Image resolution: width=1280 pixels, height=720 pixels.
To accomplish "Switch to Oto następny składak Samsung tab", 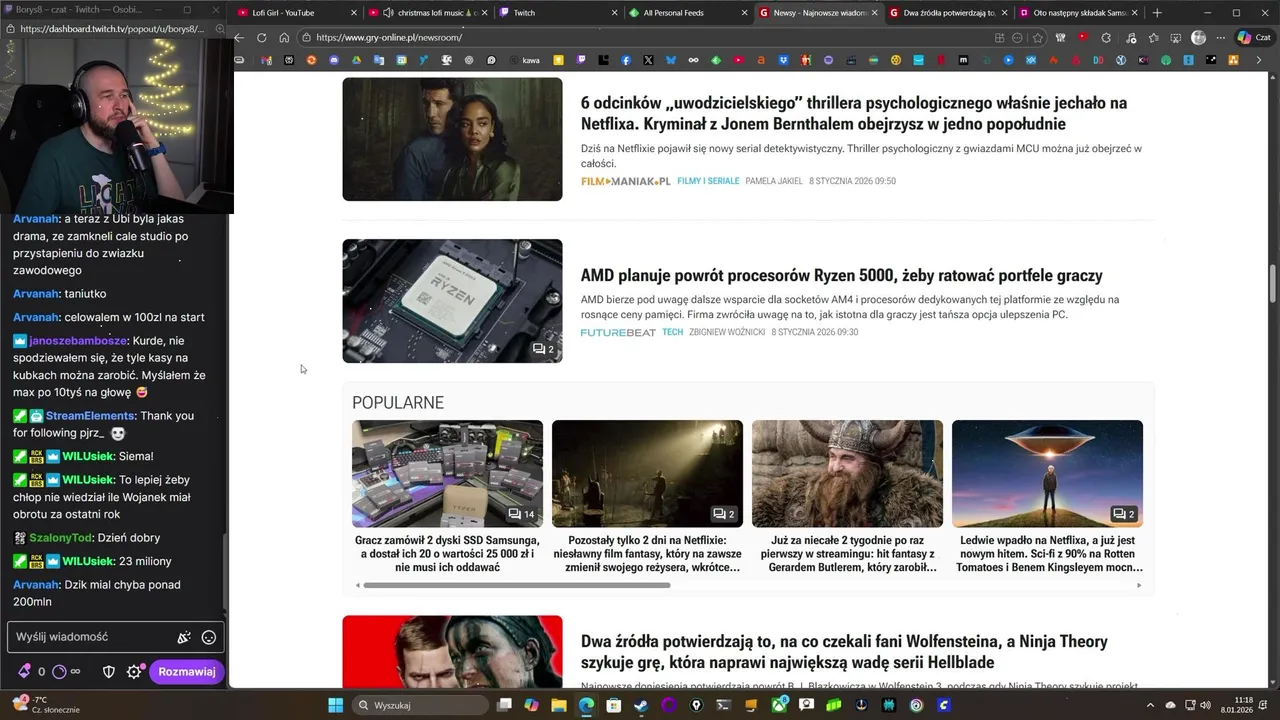I will coord(1078,13).
